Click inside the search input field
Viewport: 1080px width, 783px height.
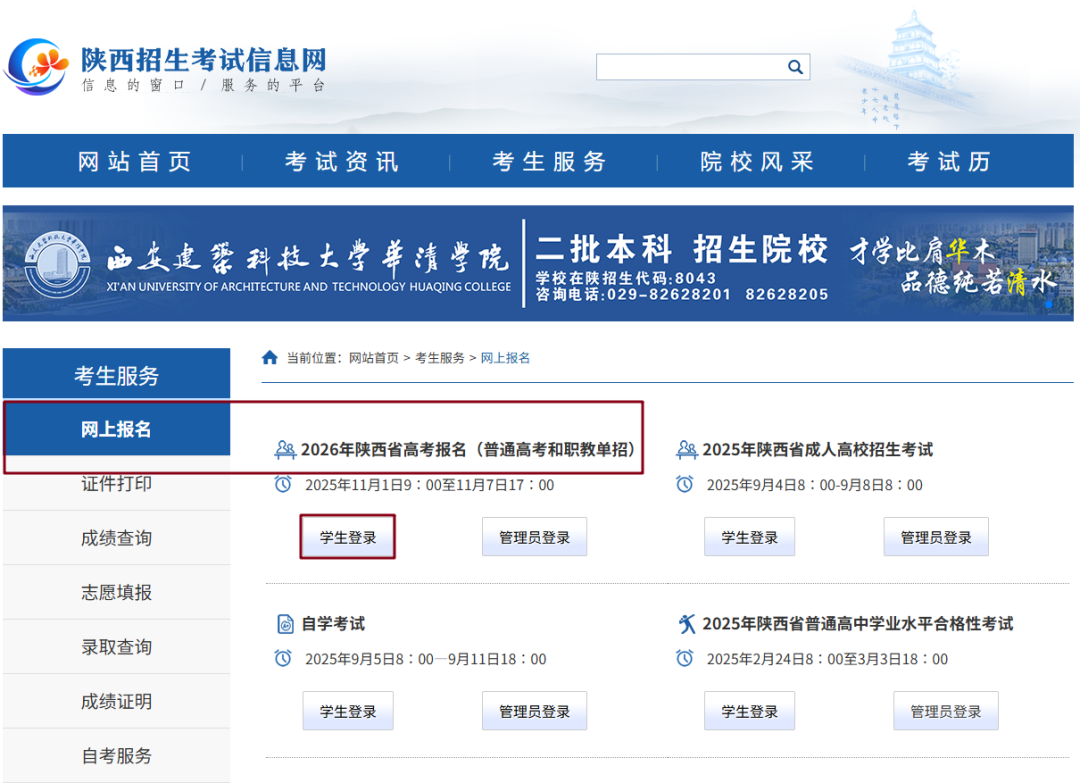pyautogui.click(x=690, y=67)
